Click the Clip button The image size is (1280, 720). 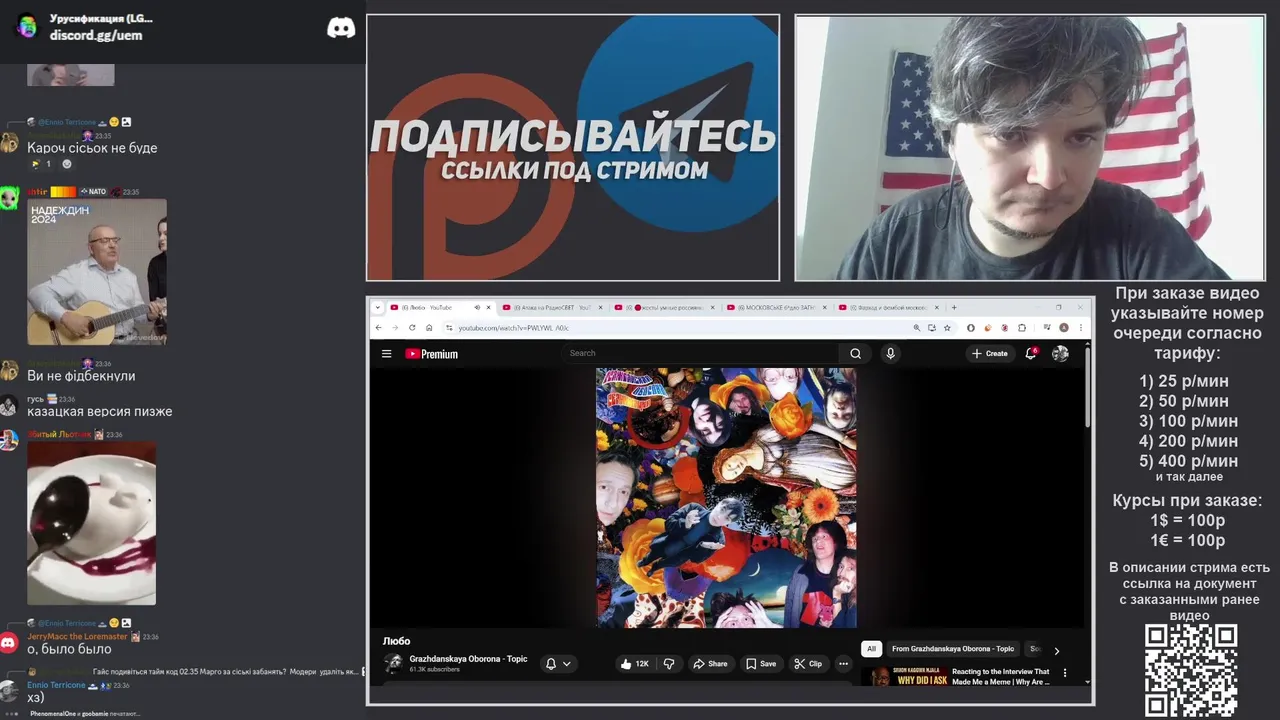[x=808, y=663]
